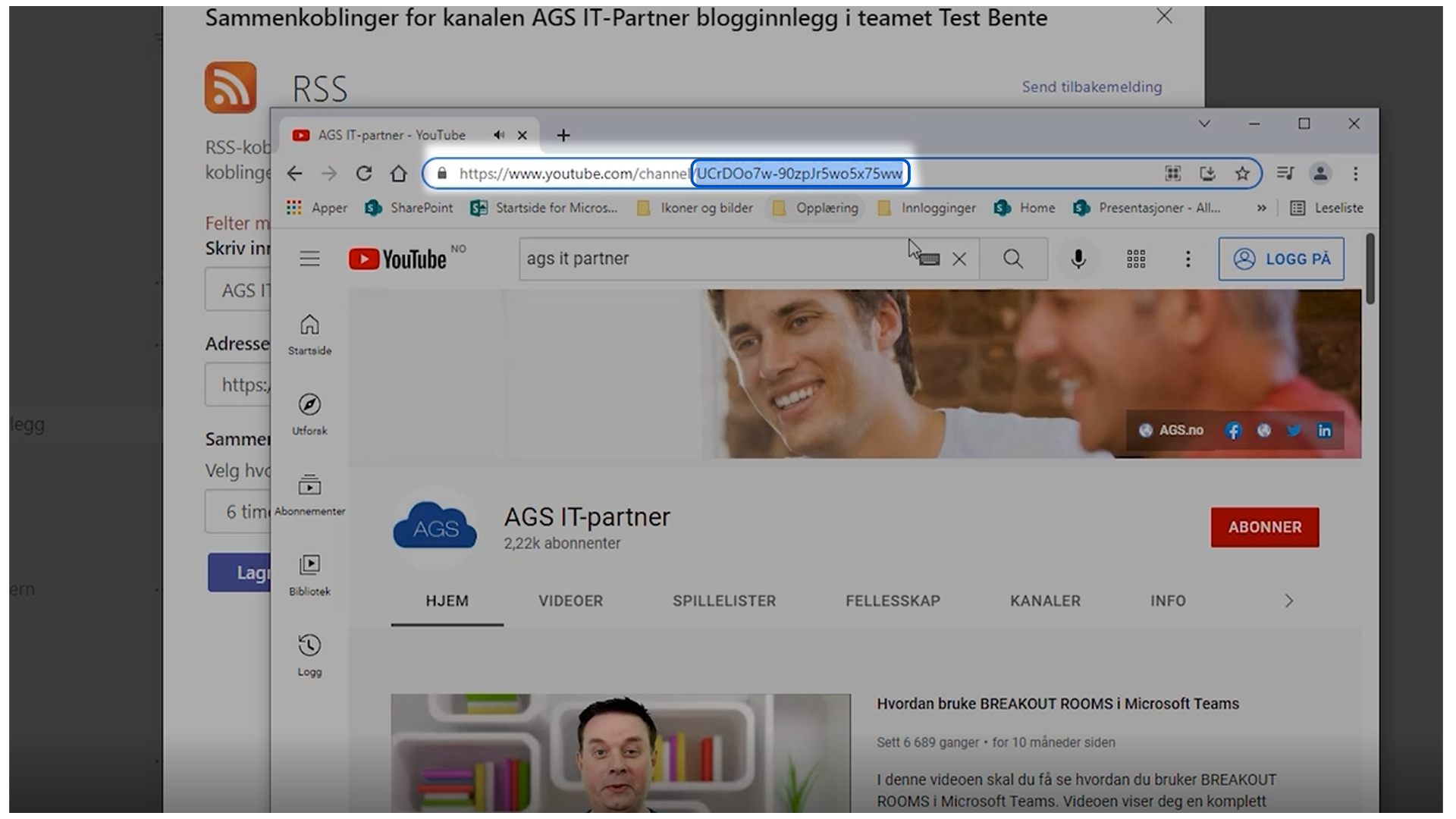Open the Ikoner og bilder bookmark folder
The height and width of the screenshot is (819, 1456).
tap(694, 208)
